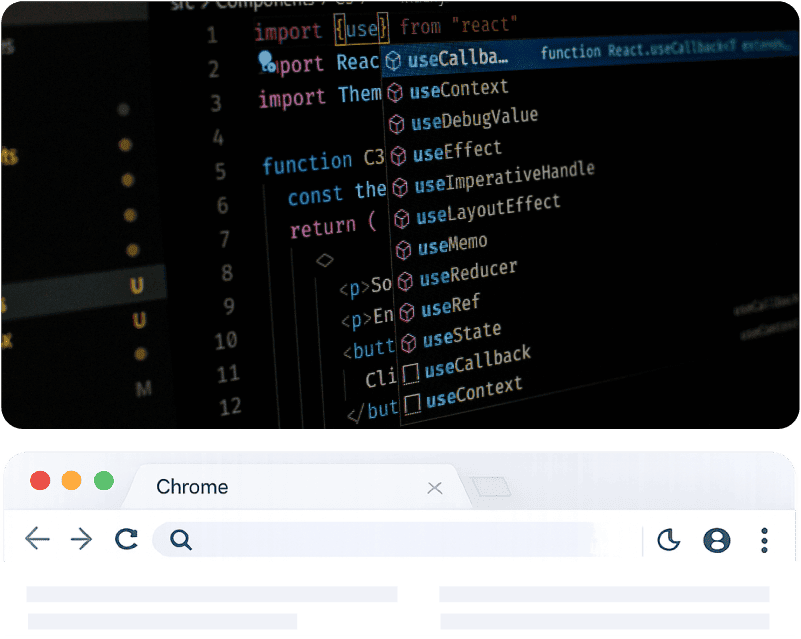Screen dimensions: 801x639
Task: Choose useEffect from the suggestion list
Action: point(457,151)
